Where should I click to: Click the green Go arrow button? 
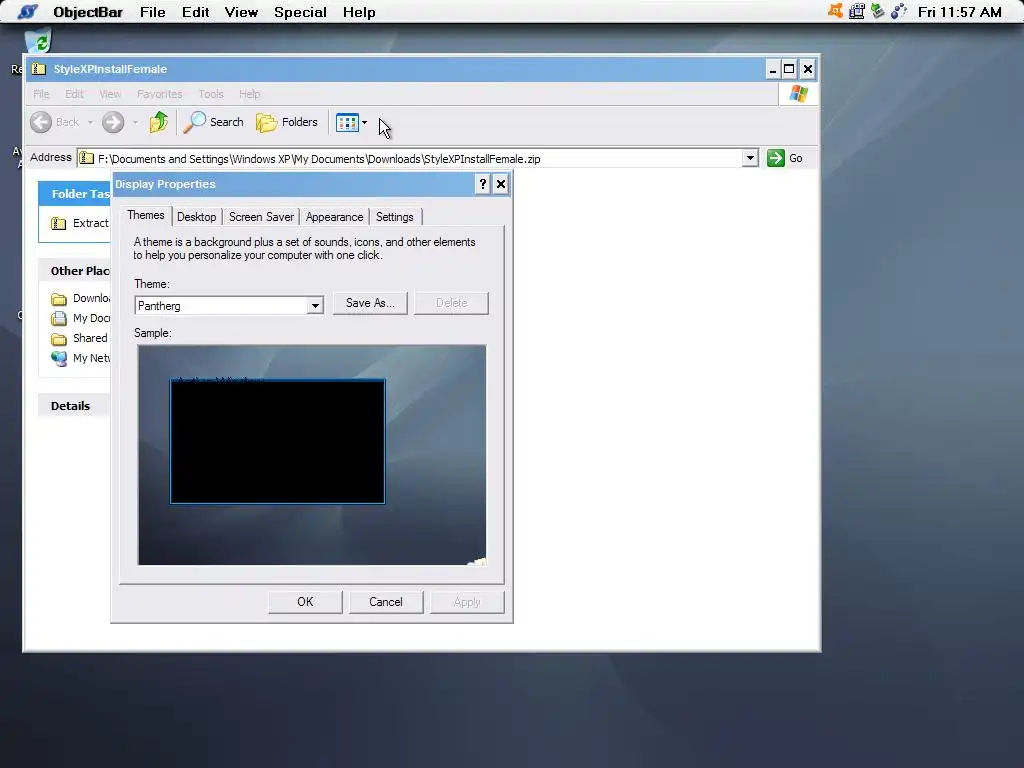coord(775,158)
